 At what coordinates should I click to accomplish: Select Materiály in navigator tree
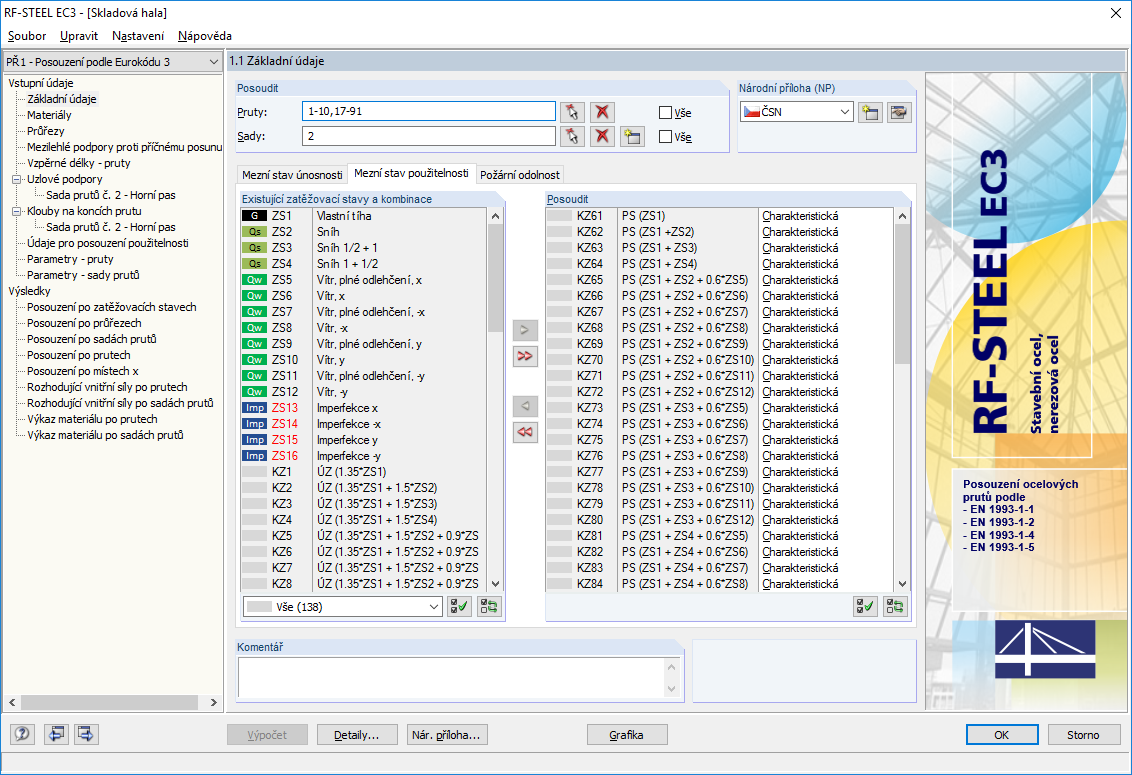click(x=49, y=115)
